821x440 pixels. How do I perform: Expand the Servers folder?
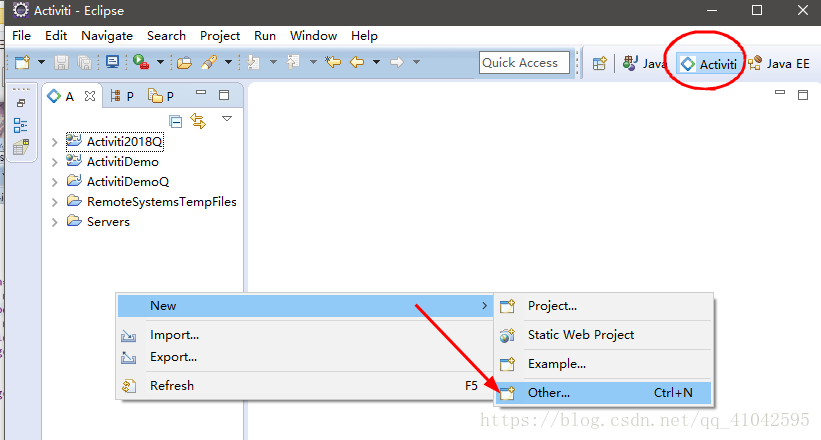click(x=54, y=222)
